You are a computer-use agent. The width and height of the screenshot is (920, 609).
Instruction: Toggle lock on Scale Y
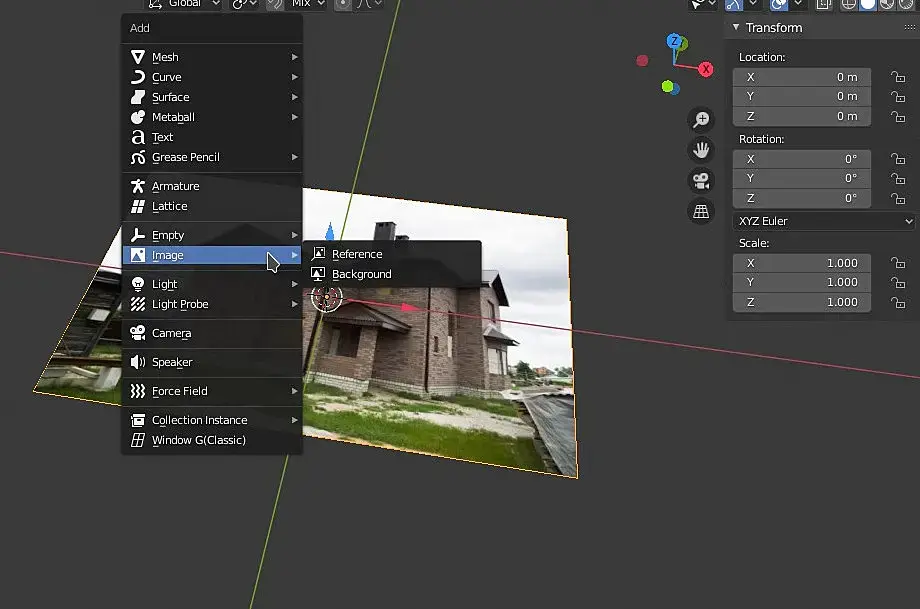(x=897, y=283)
